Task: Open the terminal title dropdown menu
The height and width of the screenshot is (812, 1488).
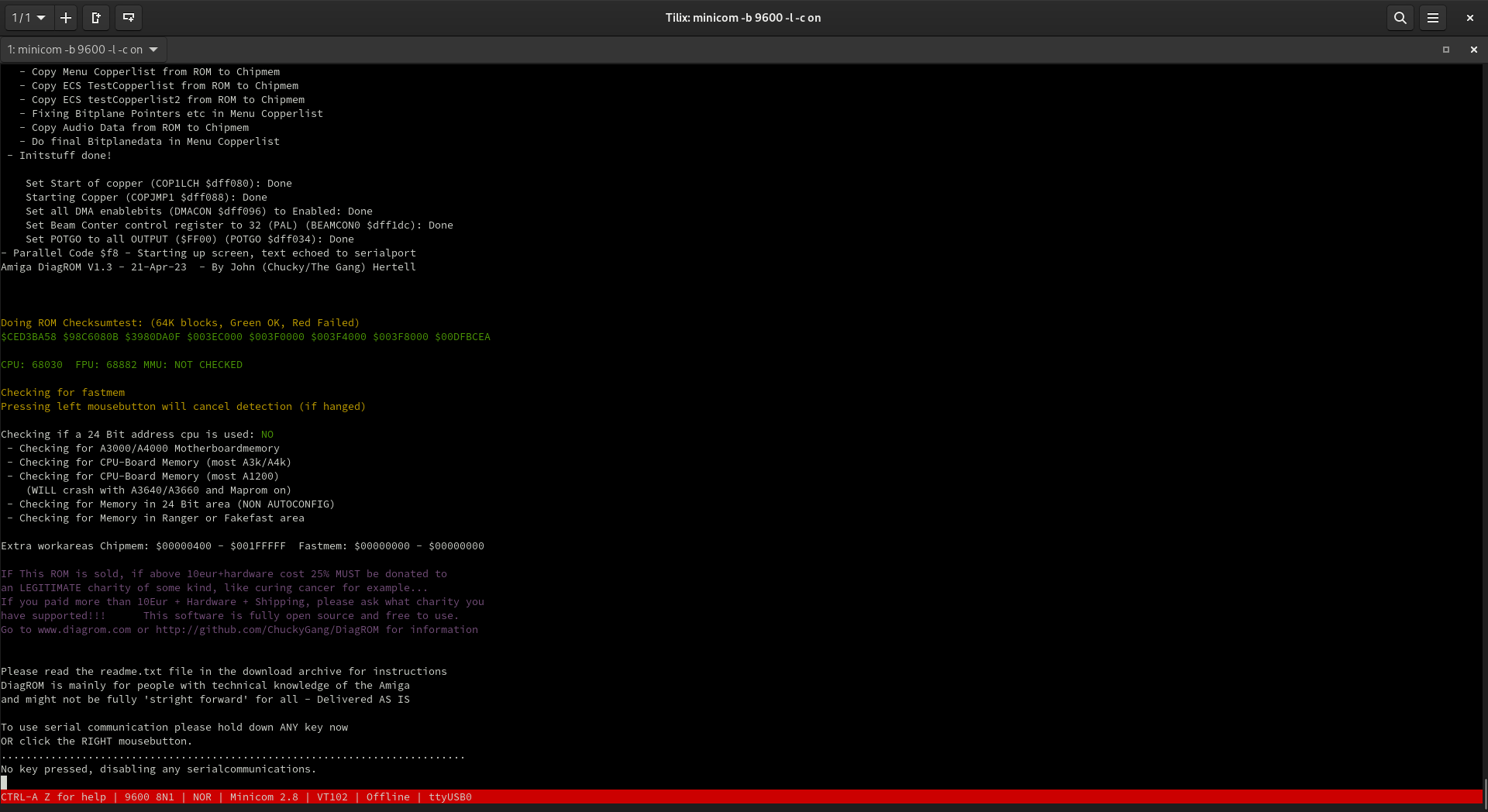Action: point(84,50)
